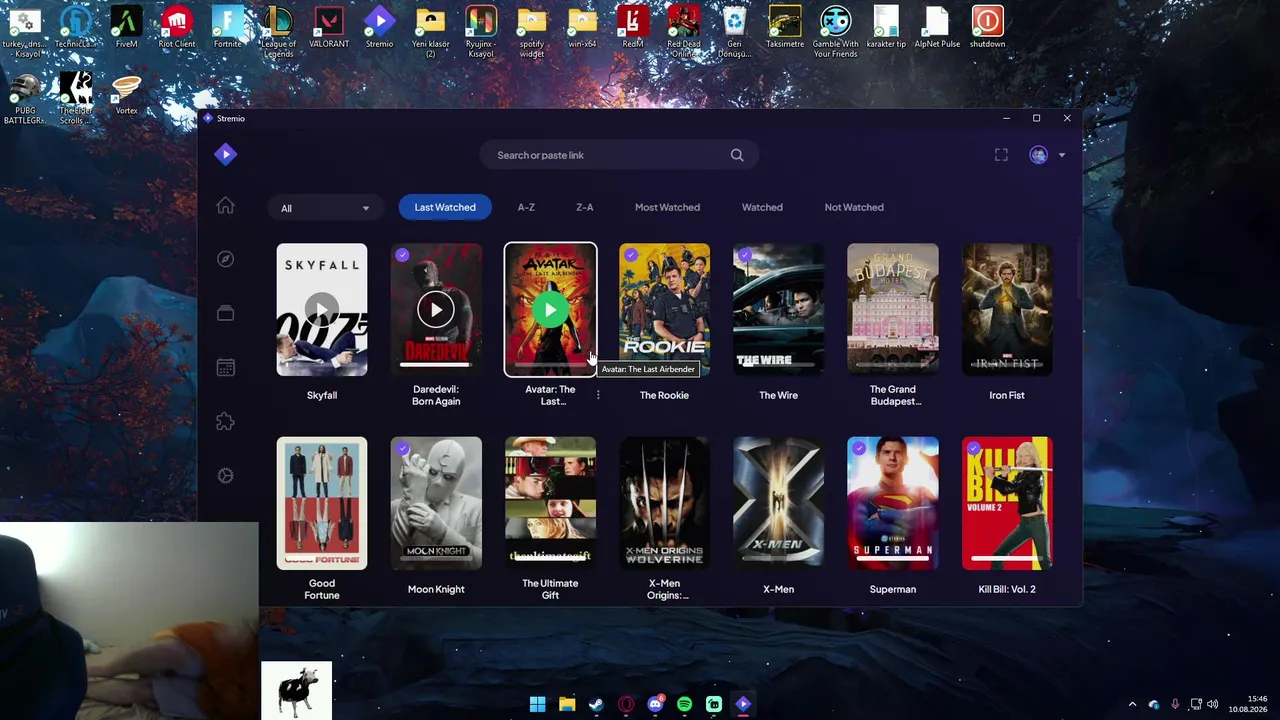
Task: Open The Ultimate Gift poster
Action: (x=550, y=503)
